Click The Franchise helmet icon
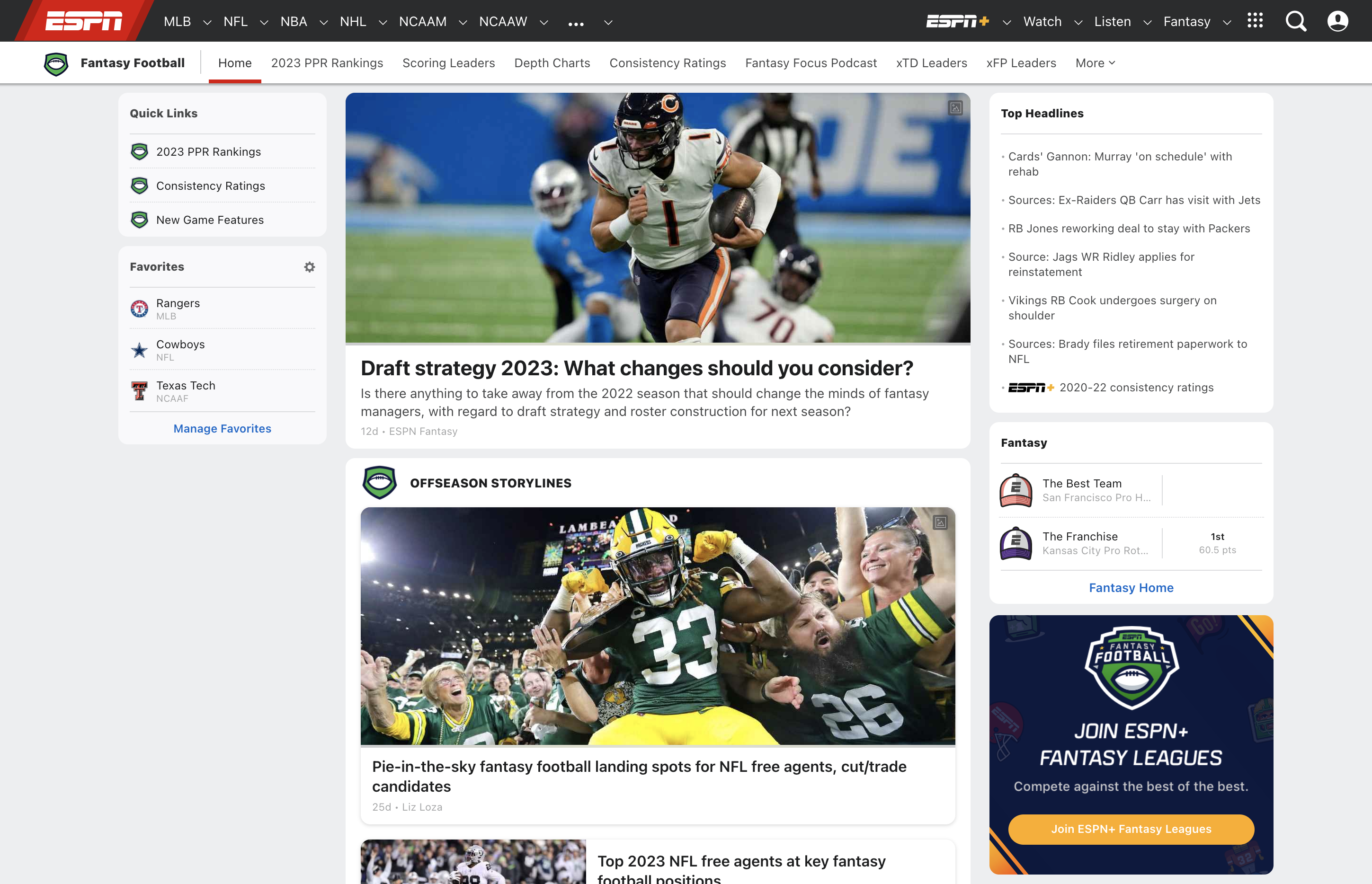The width and height of the screenshot is (1372, 884). (1016, 543)
